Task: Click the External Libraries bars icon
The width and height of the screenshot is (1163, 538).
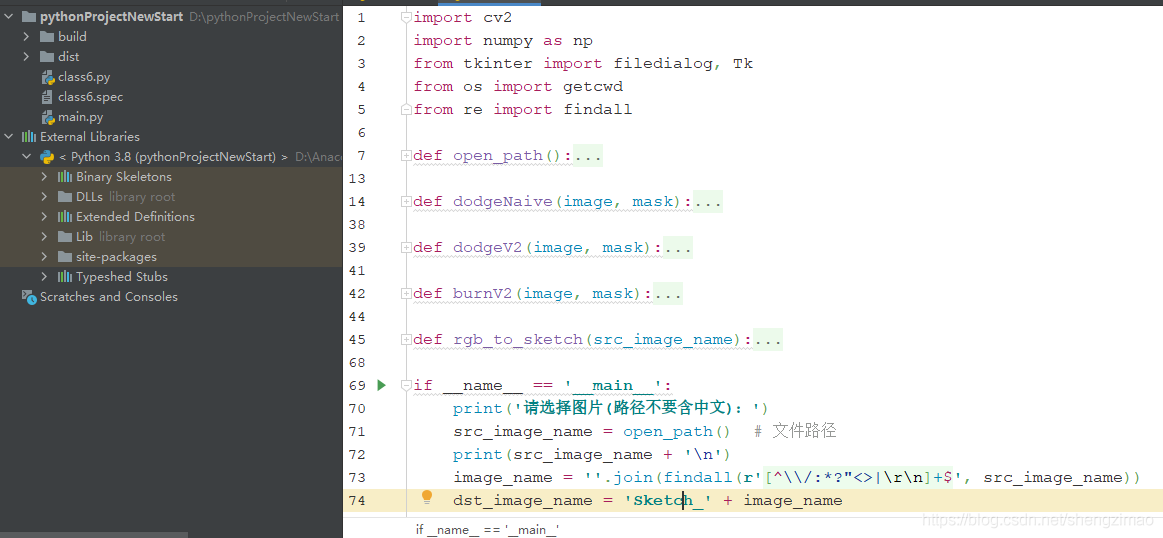Action: coord(28,137)
